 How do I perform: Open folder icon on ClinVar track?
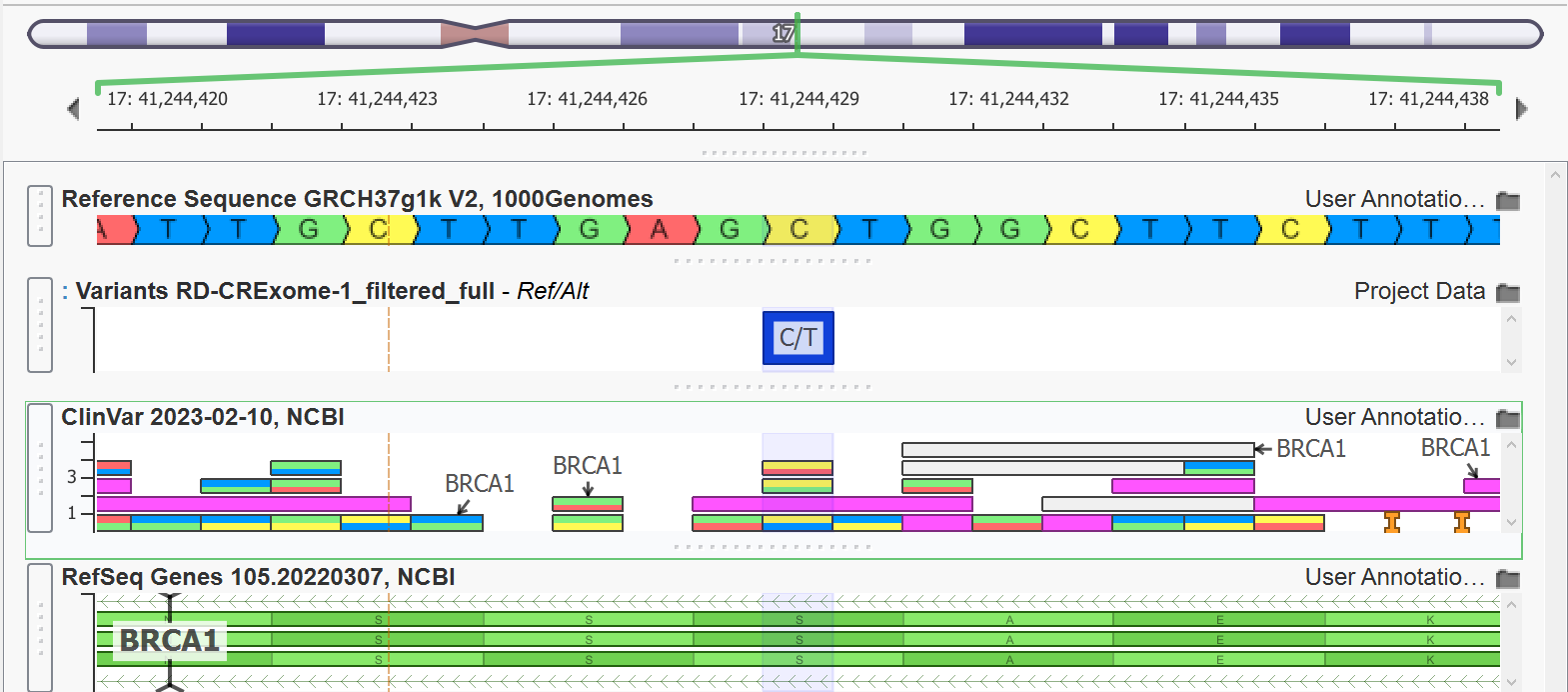(x=1507, y=418)
